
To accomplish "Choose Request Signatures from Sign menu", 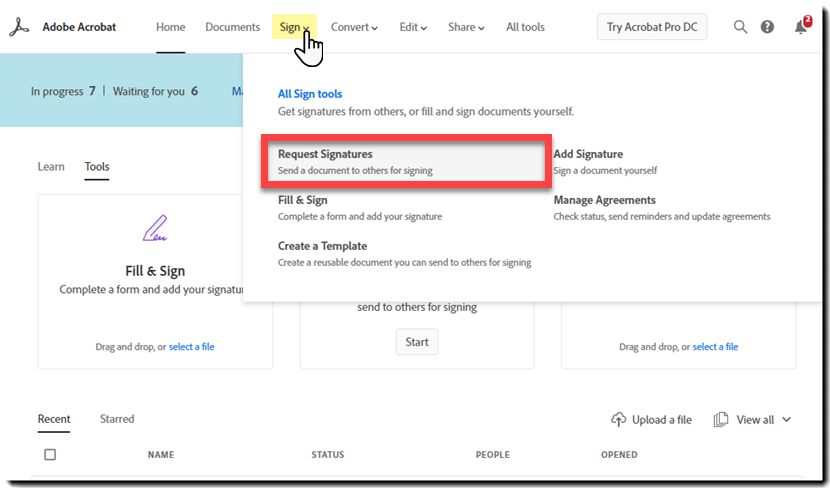I will pos(407,161).
